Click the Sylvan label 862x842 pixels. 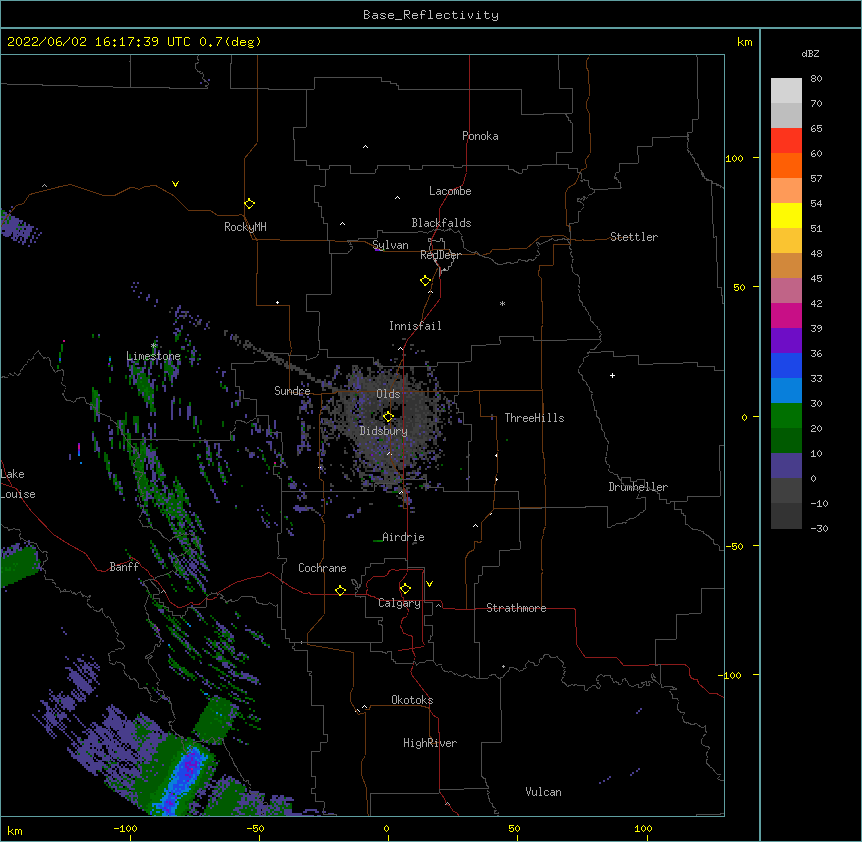pyautogui.click(x=390, y=245)
